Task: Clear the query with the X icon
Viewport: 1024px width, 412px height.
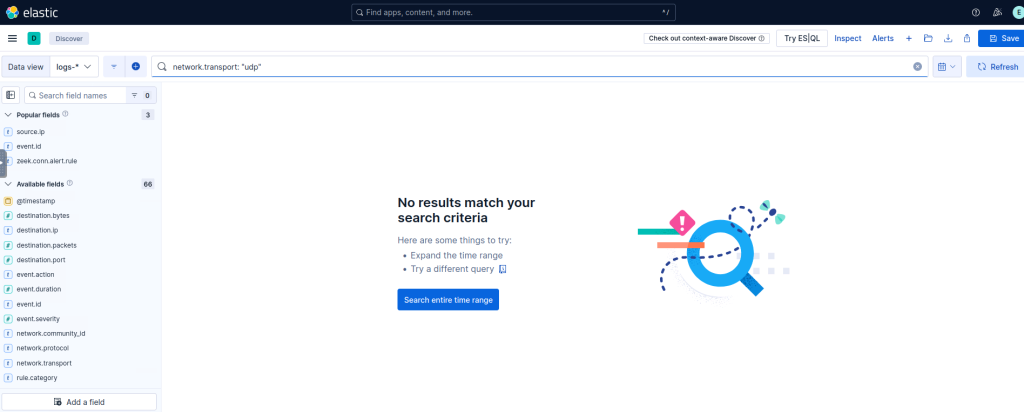Action: [917, 67]
